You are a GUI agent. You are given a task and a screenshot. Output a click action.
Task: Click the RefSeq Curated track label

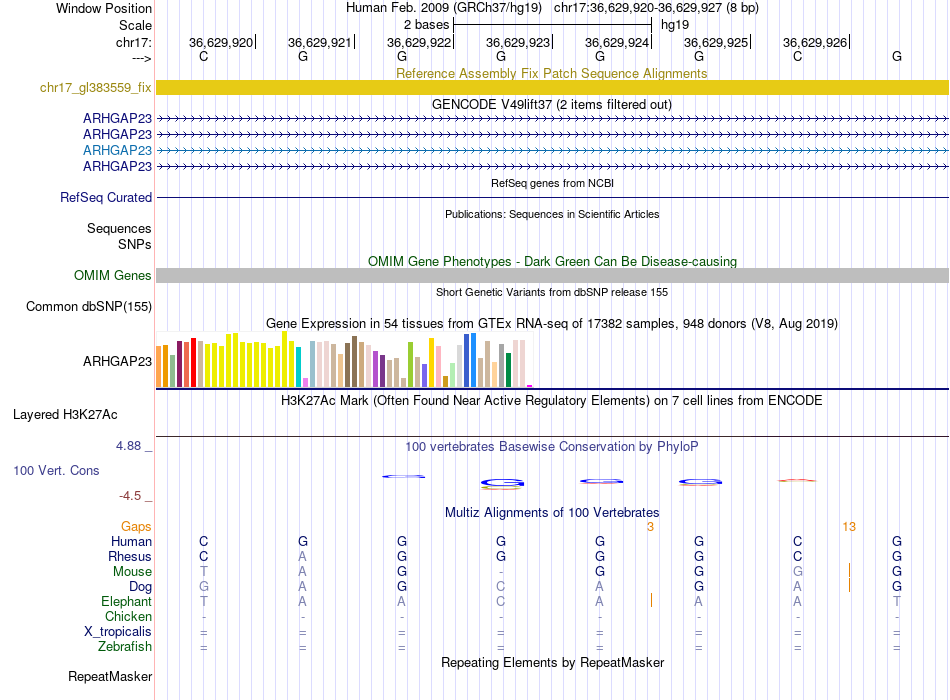106,198
